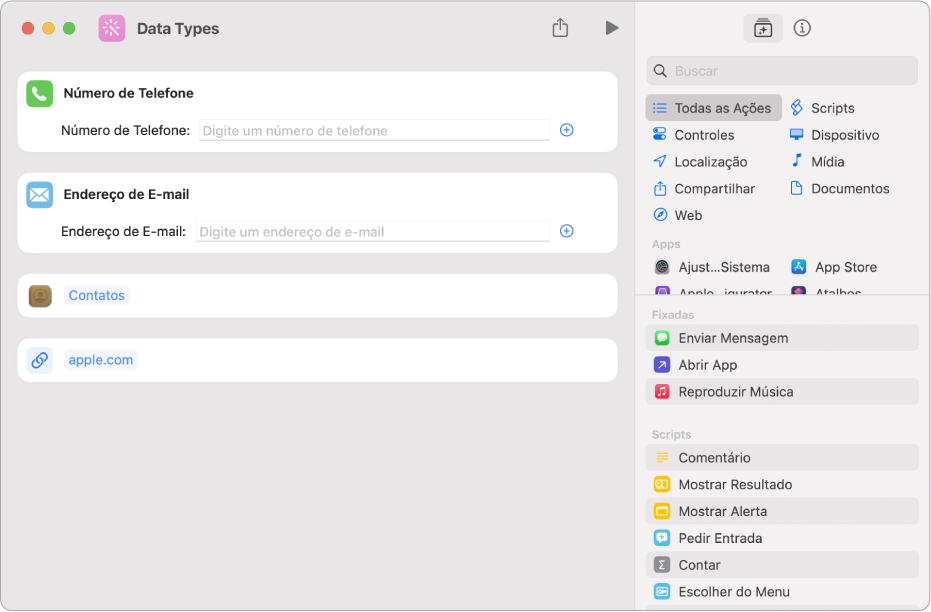Add the Abrir App action

point(782,365)
